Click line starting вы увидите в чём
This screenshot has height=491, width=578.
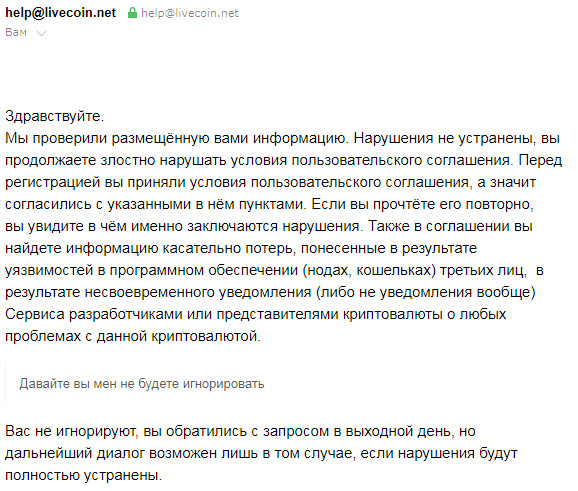269,226
